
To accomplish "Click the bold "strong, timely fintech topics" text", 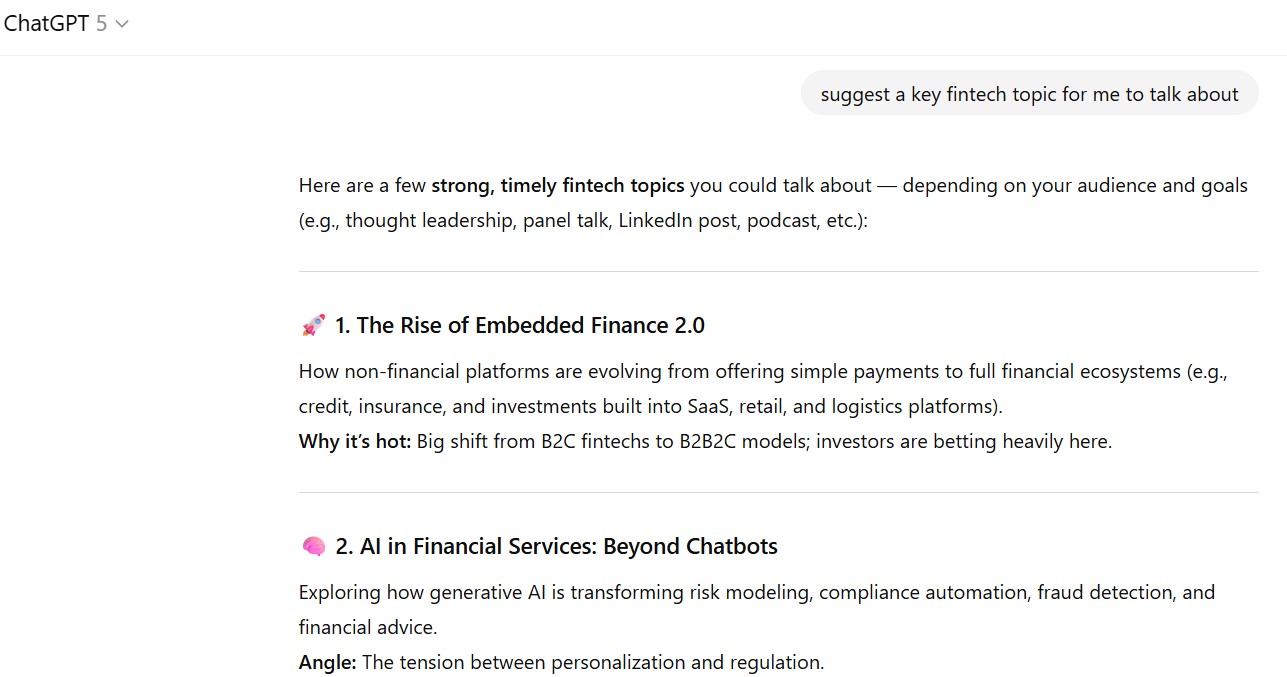I will click(558, 185).
